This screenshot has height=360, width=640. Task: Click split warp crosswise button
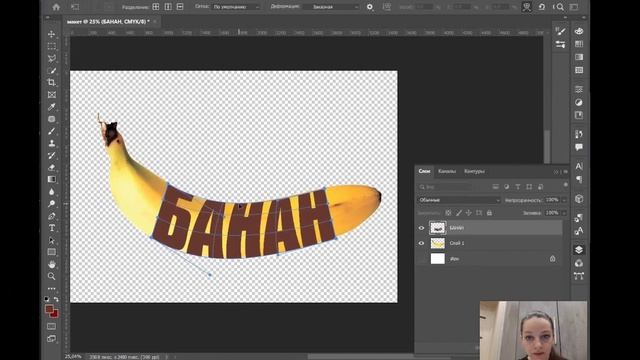coord(156,7)
